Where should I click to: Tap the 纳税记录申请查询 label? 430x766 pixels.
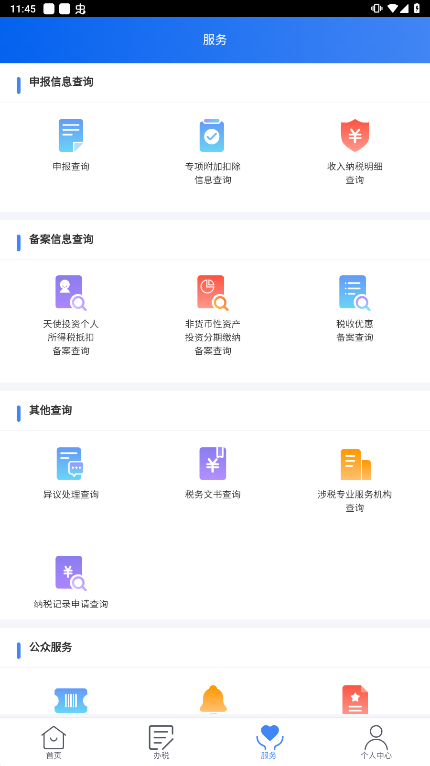(x=71, y=604)
